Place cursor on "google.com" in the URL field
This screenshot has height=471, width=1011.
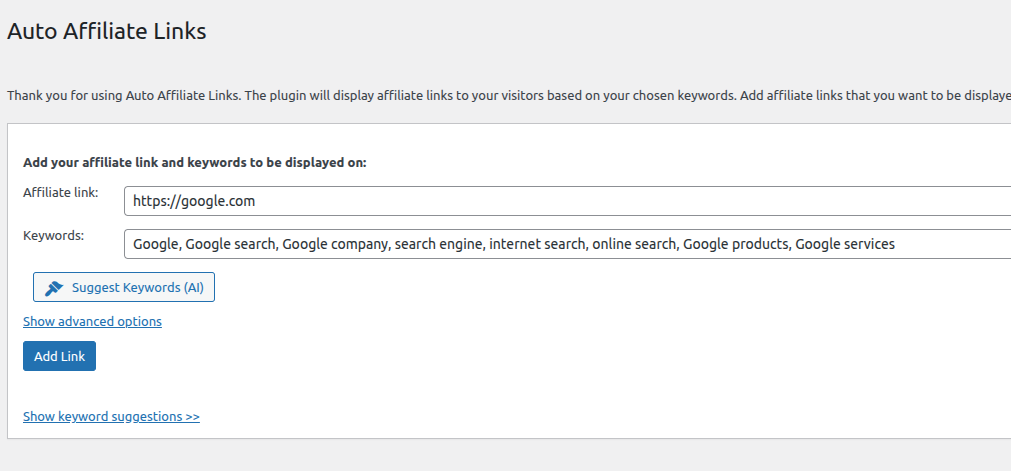(220, 201)
